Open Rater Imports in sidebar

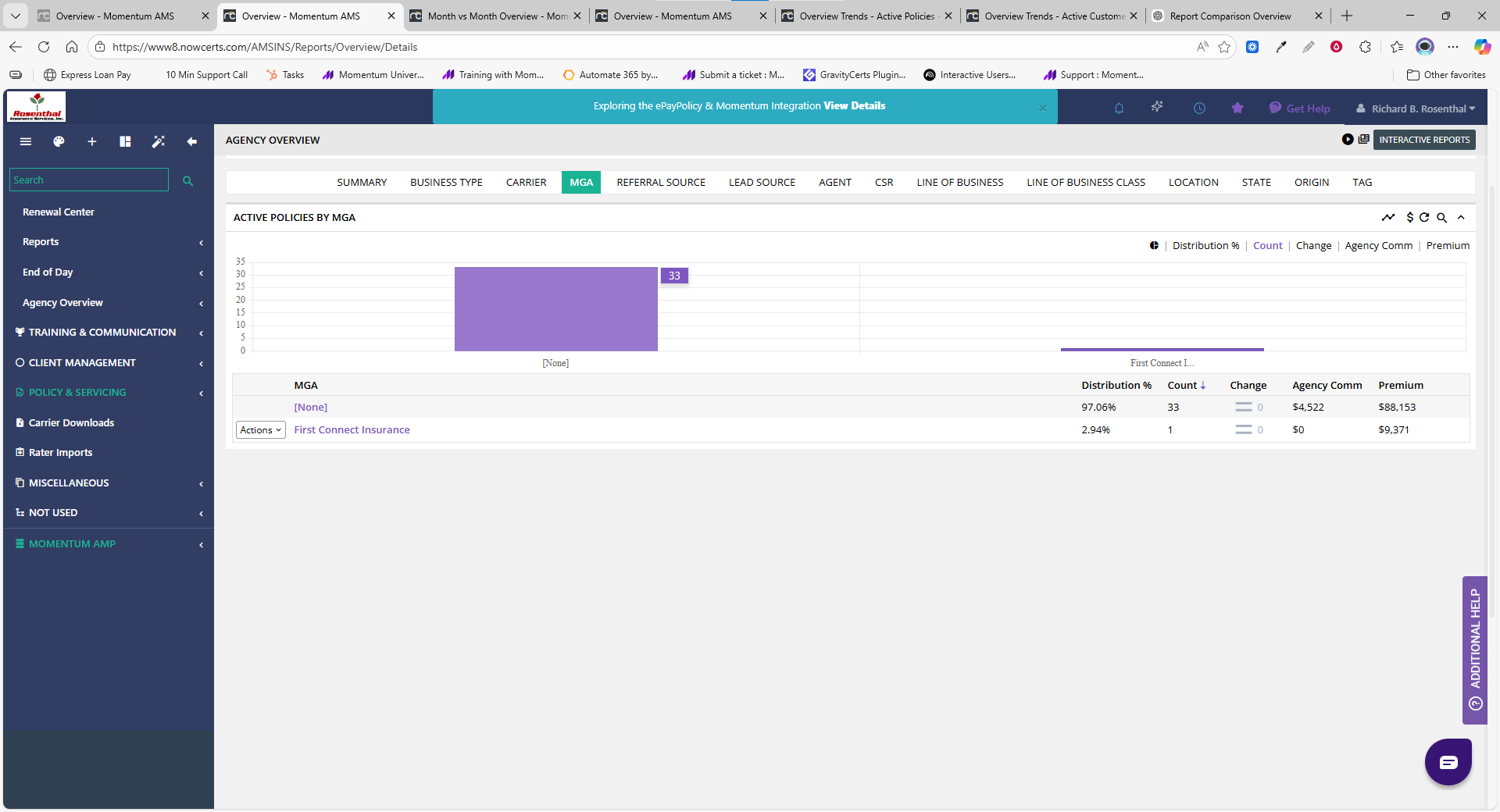60,453
